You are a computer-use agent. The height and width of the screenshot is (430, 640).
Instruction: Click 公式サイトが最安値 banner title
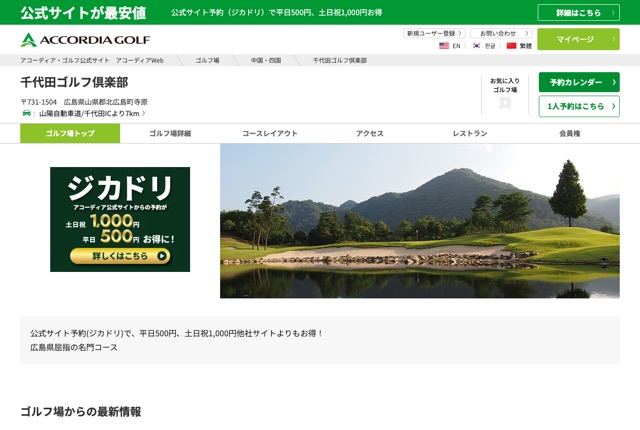(x=83, y=13)
